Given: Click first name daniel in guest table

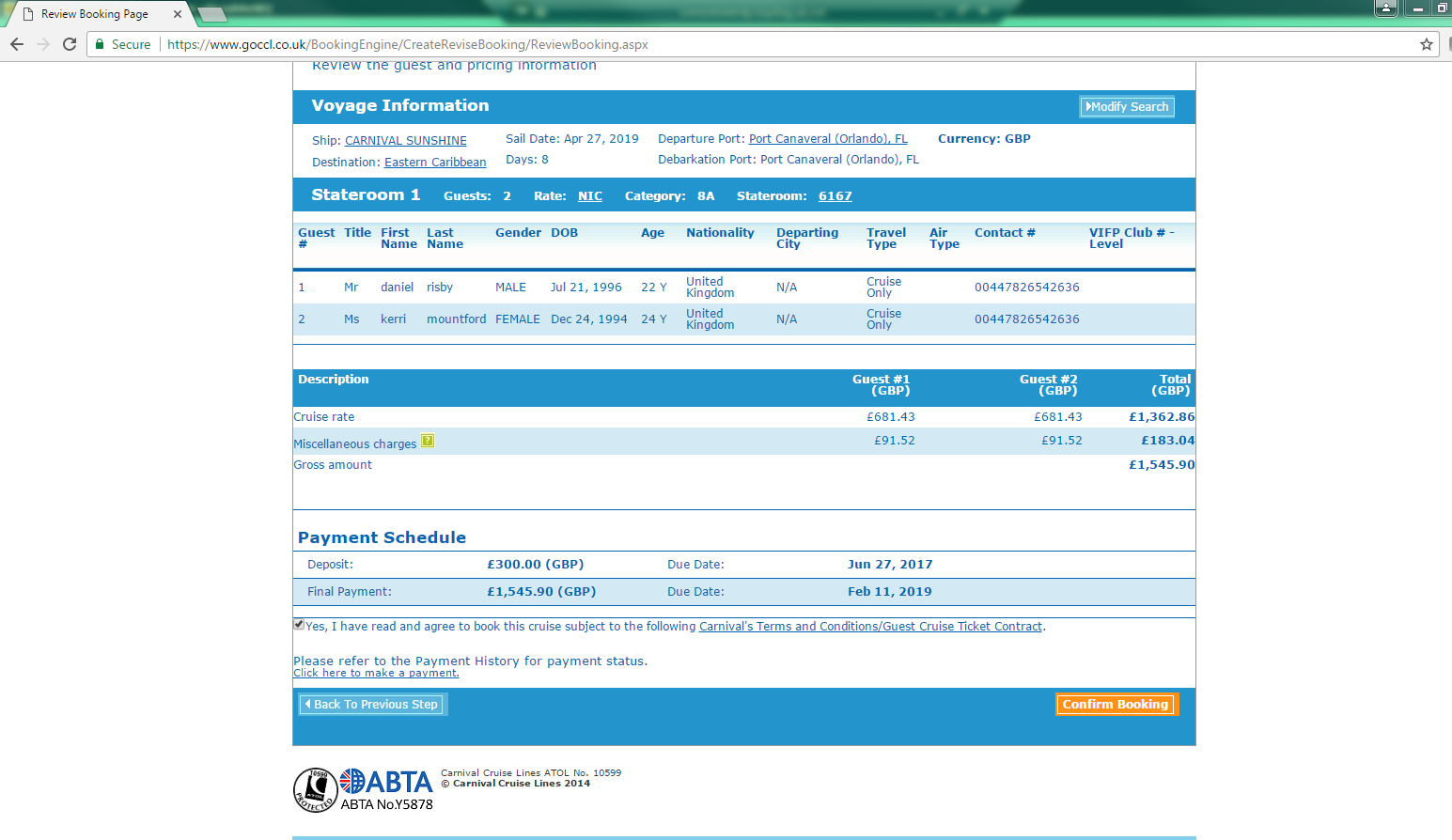Looking at the screenshot, I should 397,288.
